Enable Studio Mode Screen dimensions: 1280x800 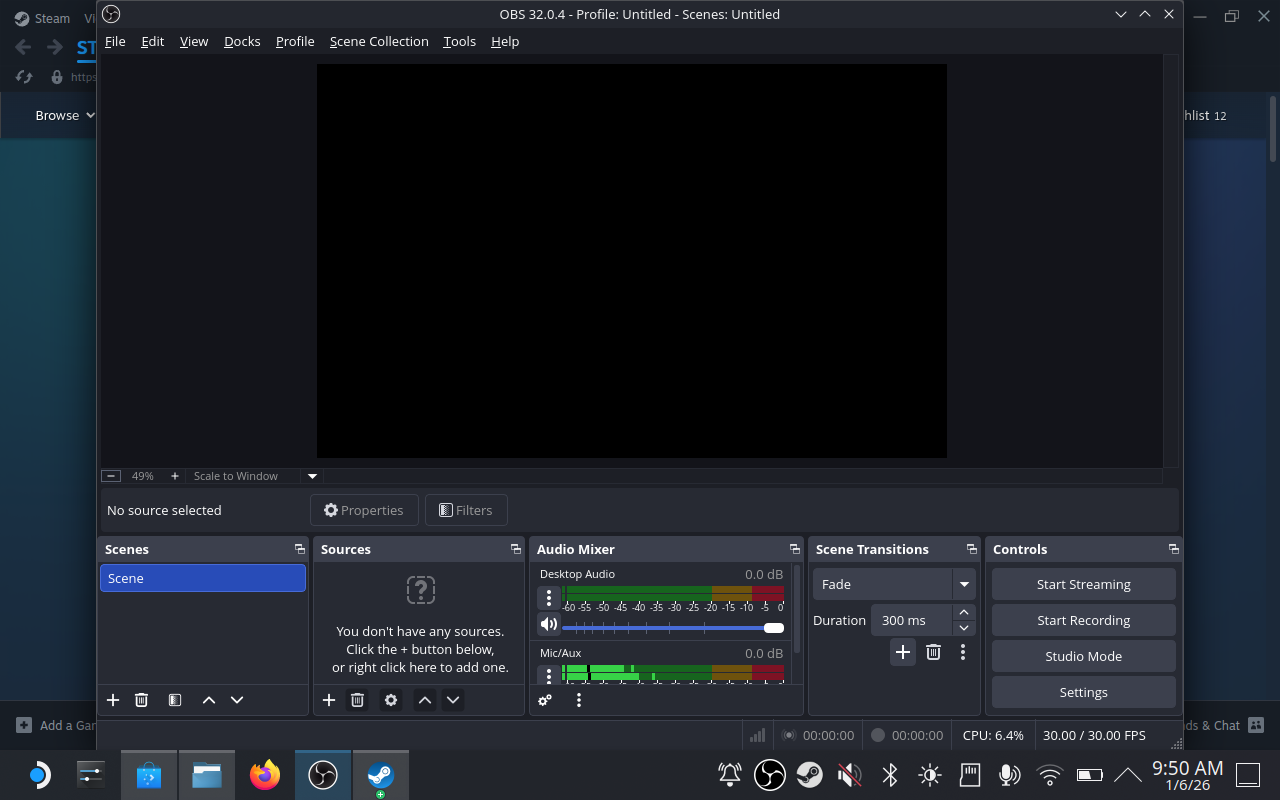(1083, 656)
